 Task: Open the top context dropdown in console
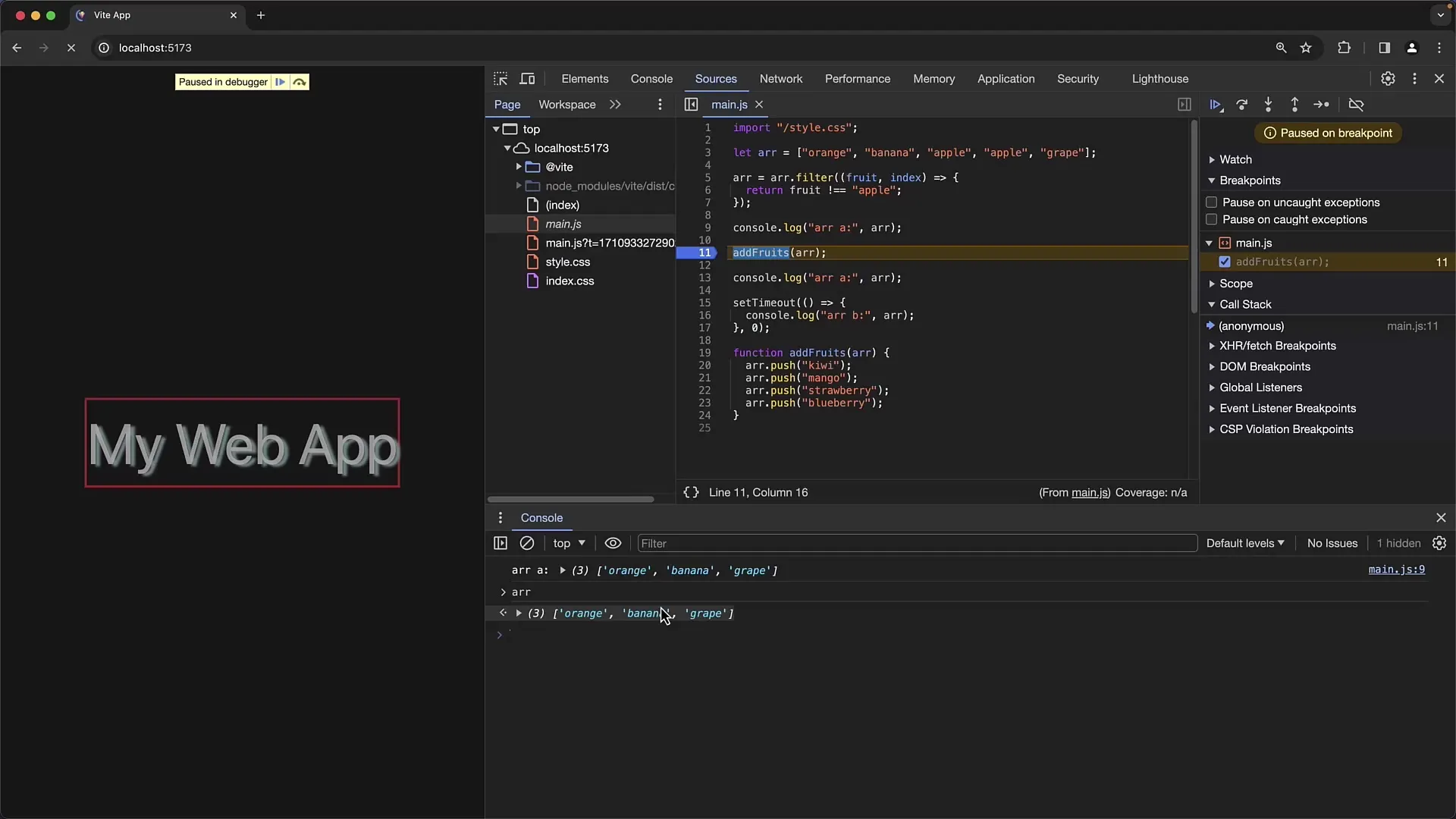569,544
